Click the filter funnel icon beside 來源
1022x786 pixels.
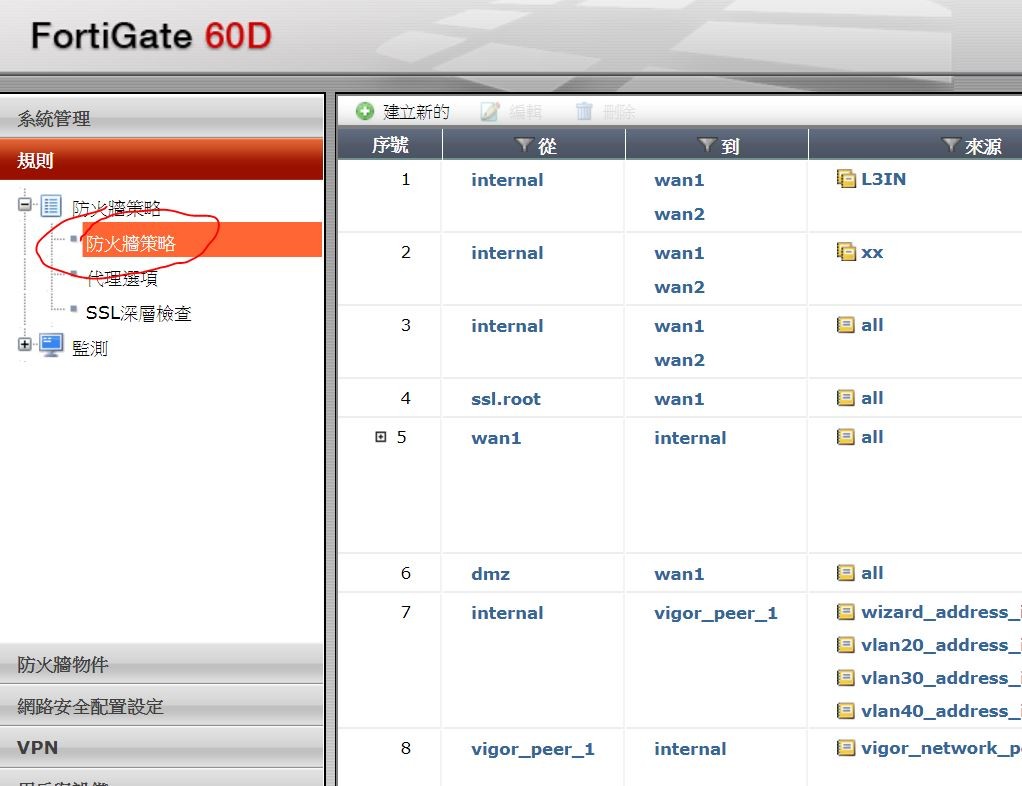coord(950,144)
